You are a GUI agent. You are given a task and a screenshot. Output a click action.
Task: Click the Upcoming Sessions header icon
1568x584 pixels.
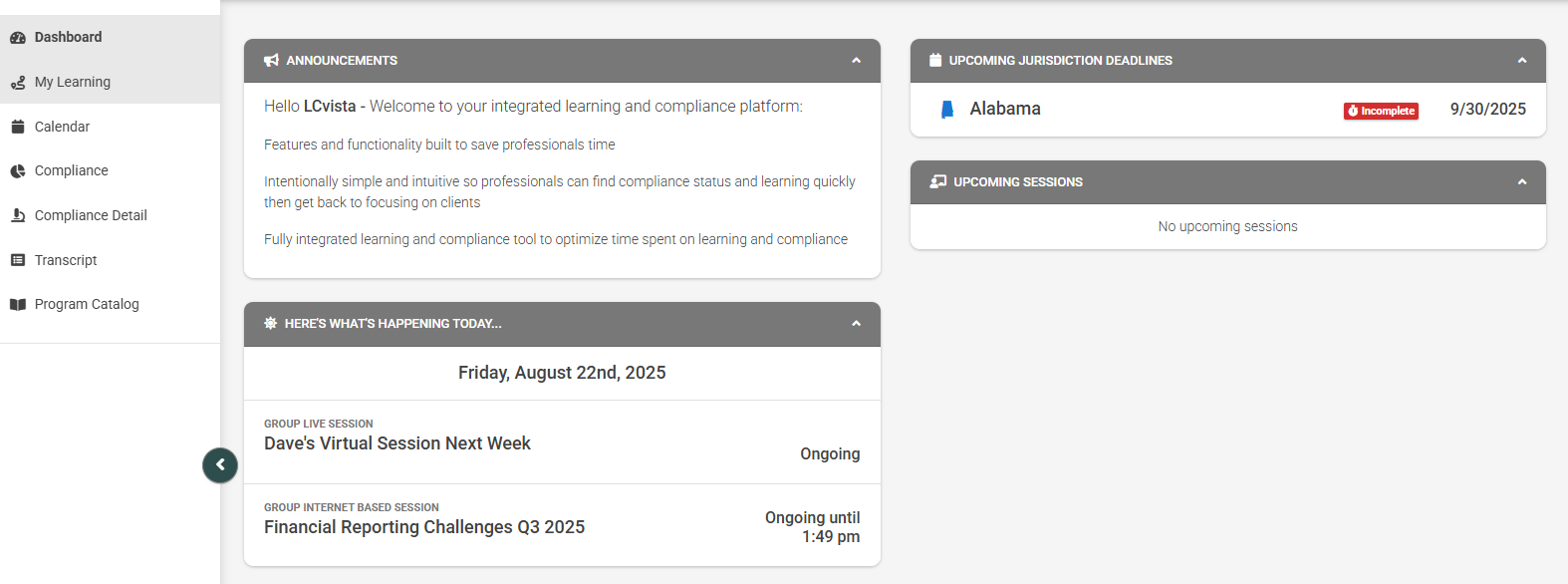pos(937,182)
